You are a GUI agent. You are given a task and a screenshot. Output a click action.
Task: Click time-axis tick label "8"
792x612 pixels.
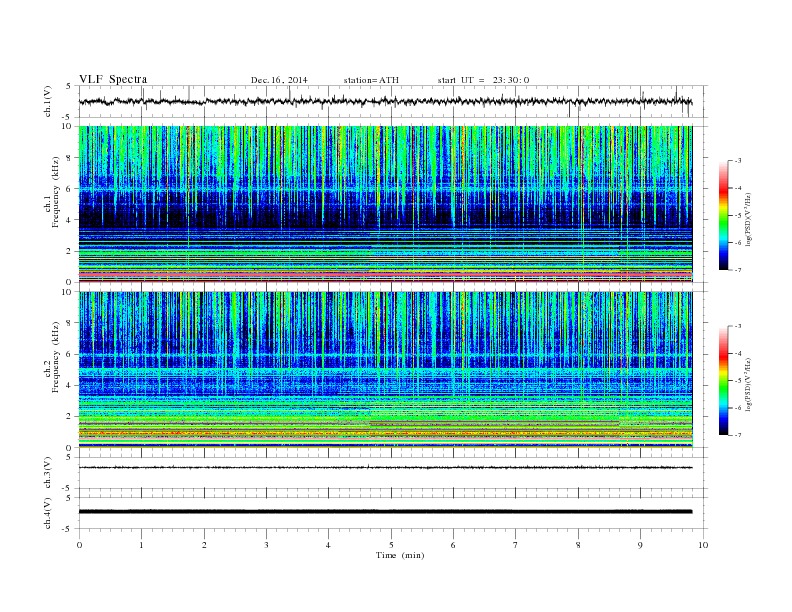[x=578, y=545]
